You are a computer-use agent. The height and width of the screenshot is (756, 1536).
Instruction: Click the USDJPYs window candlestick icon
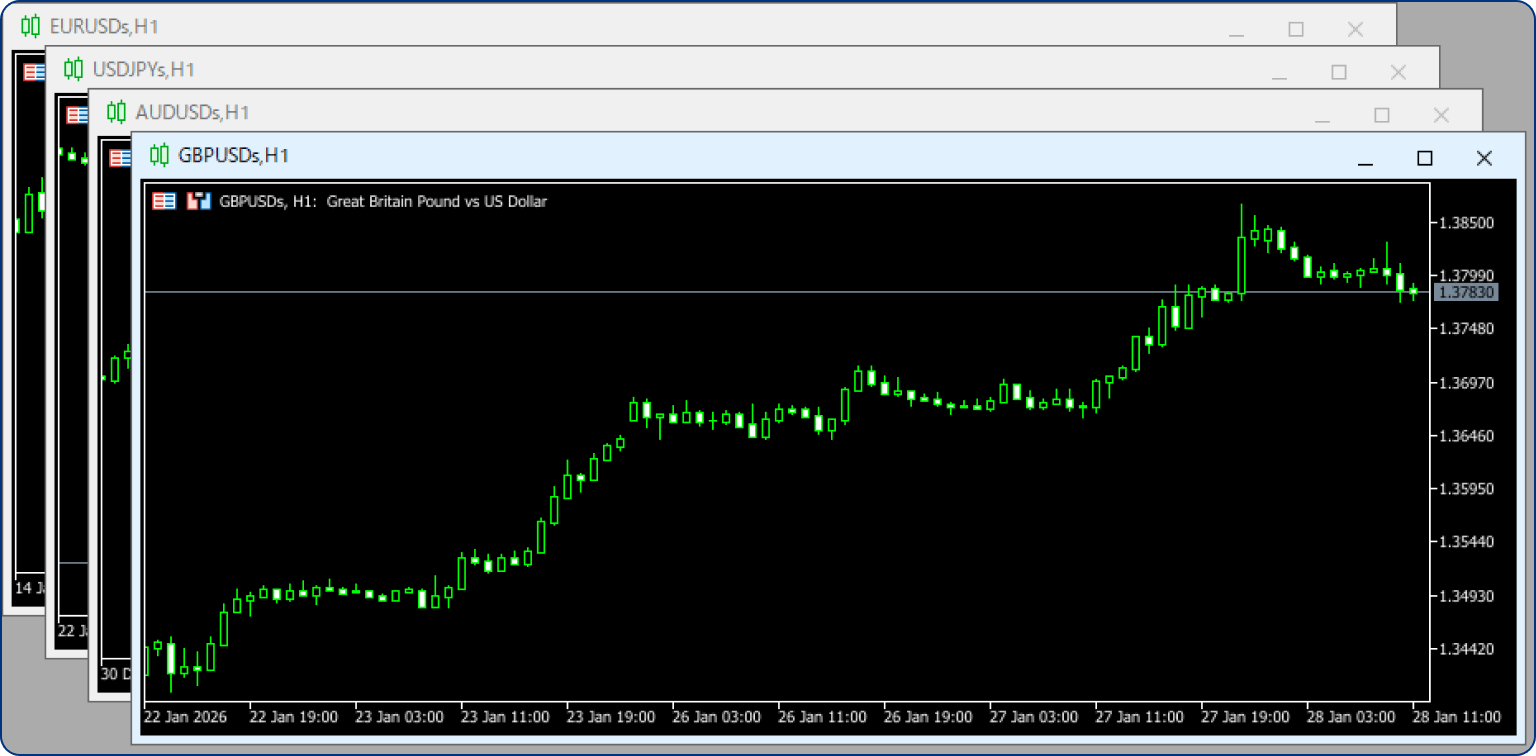click(x=73, y=69)
